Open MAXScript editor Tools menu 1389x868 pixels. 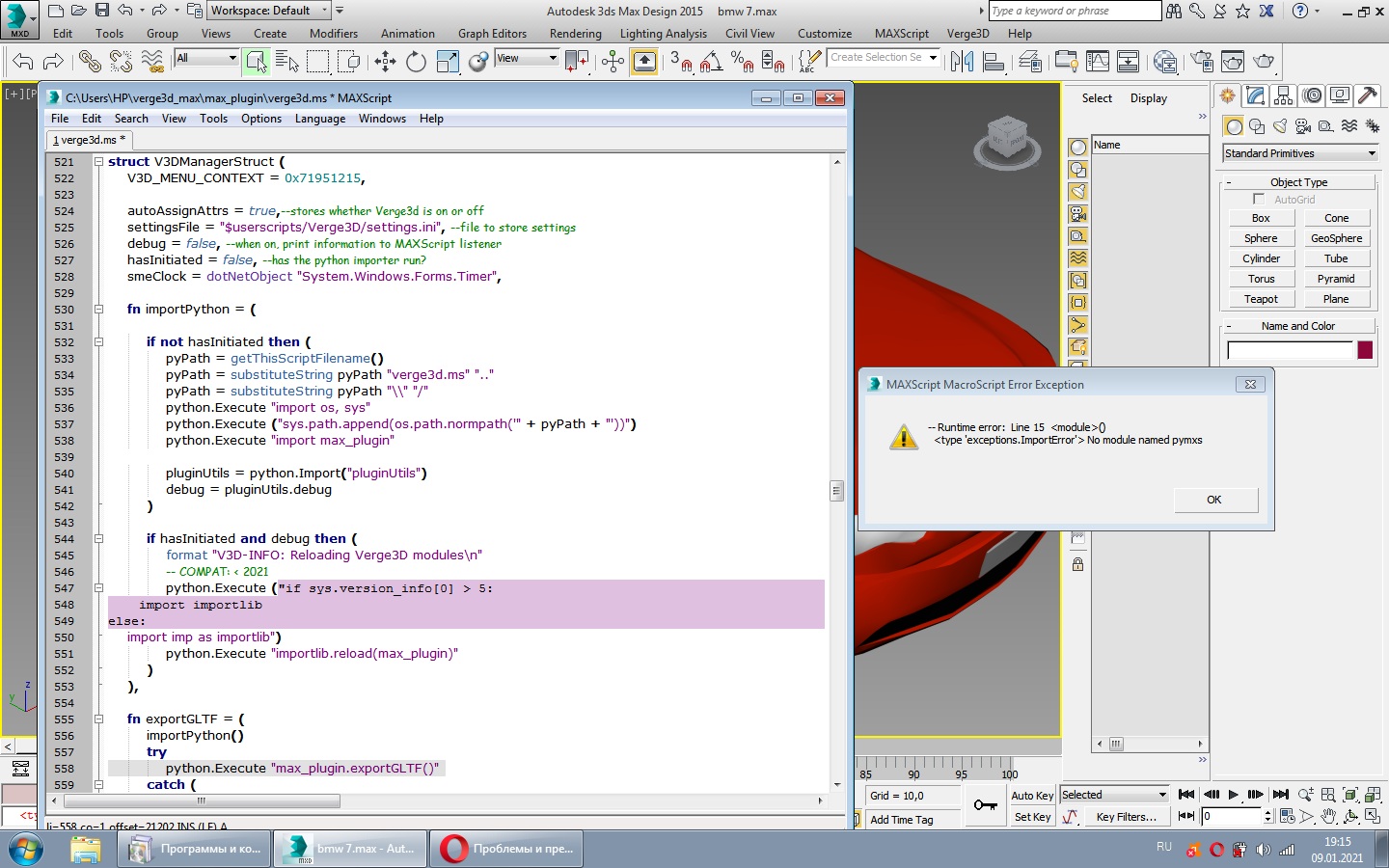214,119
